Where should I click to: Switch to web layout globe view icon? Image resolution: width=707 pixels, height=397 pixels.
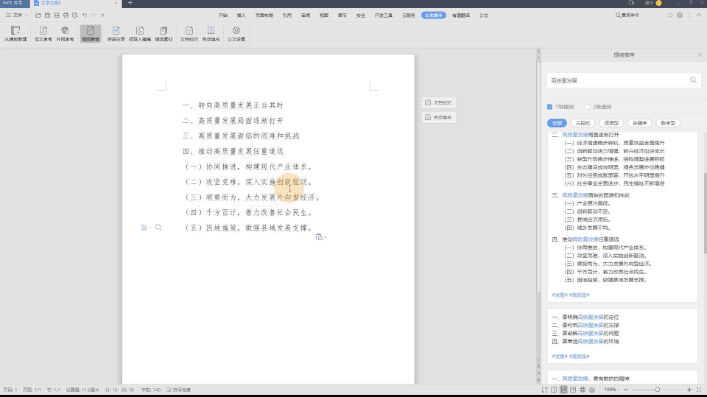point(583,390)
